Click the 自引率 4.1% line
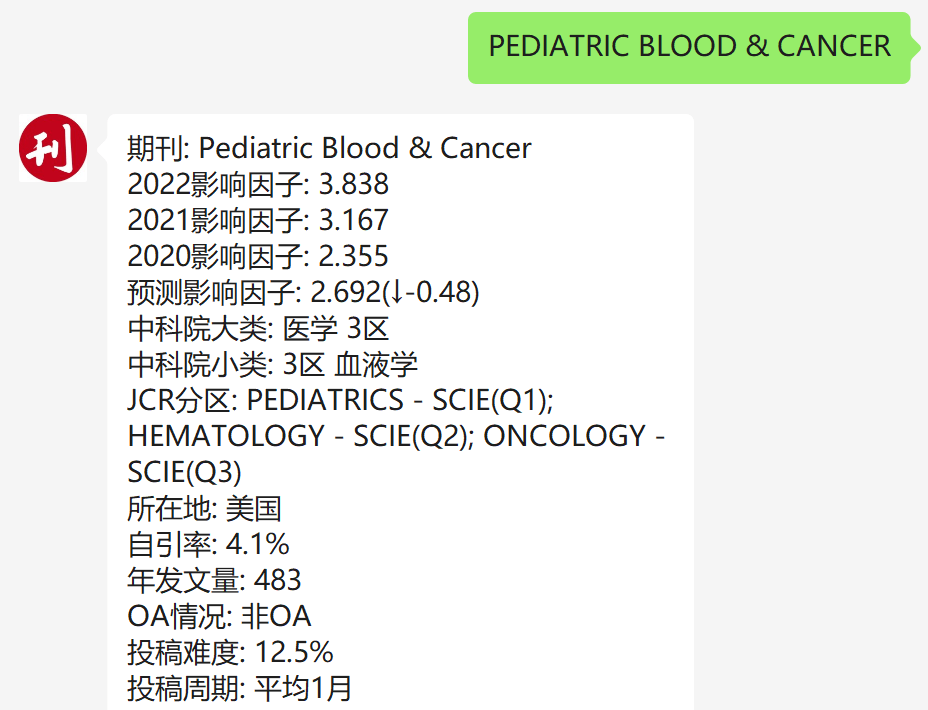Image resolution: width=928 pixels, height=710 pixels. click(208, 545)
